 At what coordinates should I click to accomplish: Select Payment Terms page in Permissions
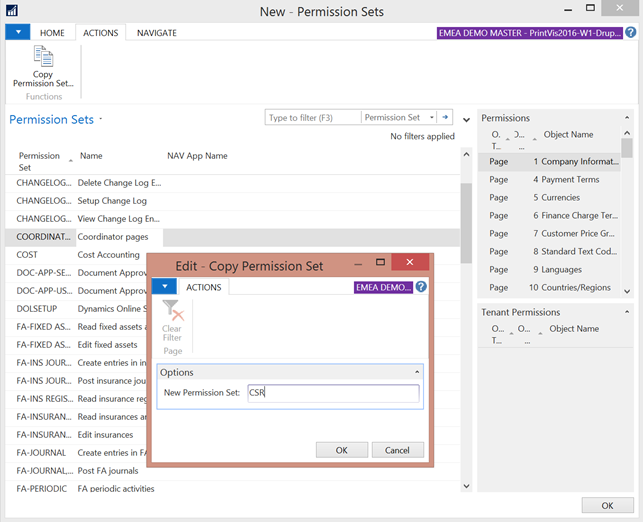coord(550,180)
